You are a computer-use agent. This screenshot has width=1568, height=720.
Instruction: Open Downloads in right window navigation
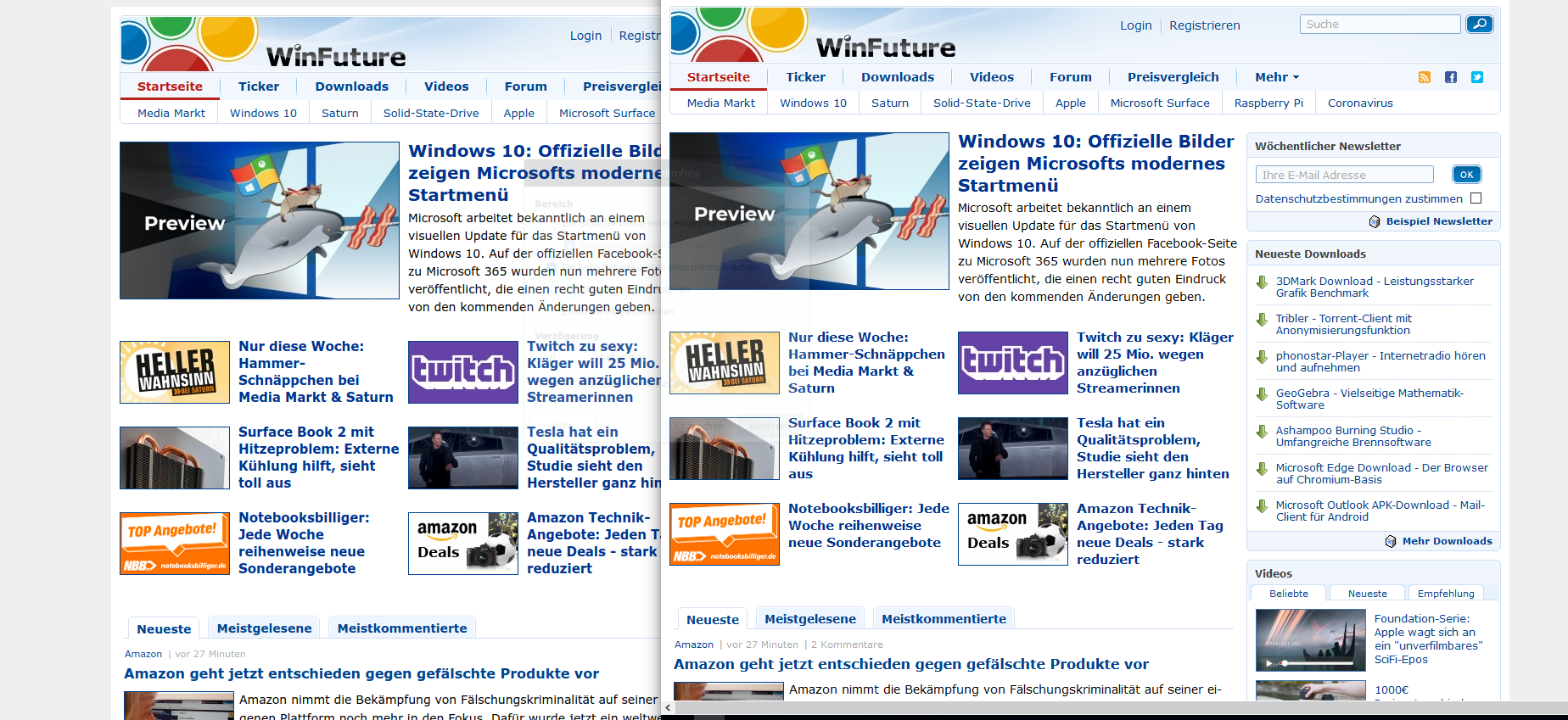pyautogui.click(x=898, y=77)
